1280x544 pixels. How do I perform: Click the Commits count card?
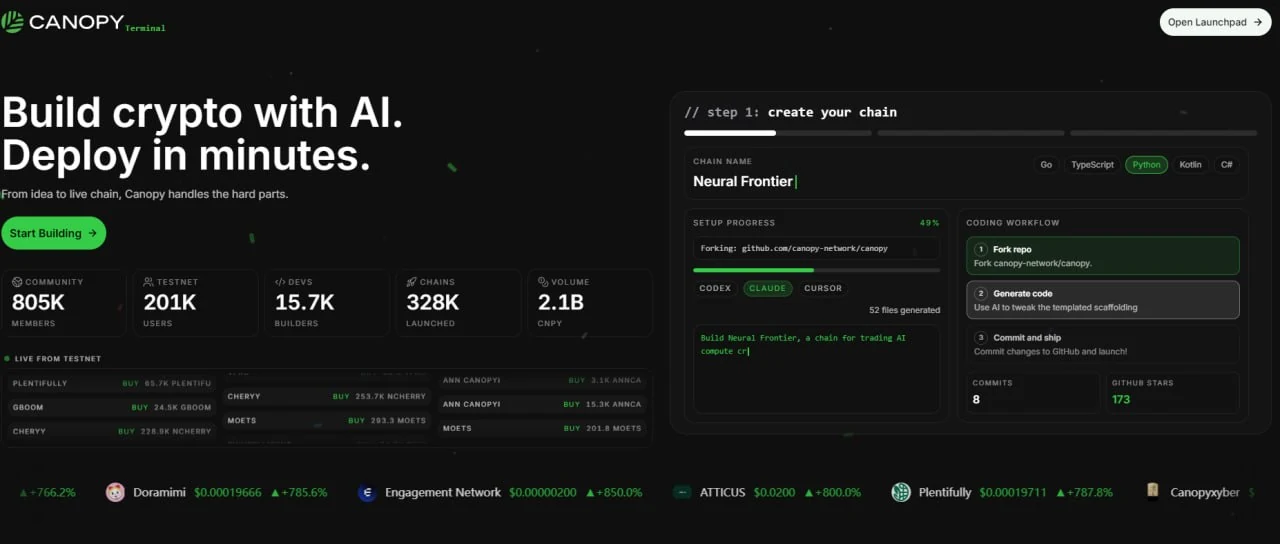1033,392
